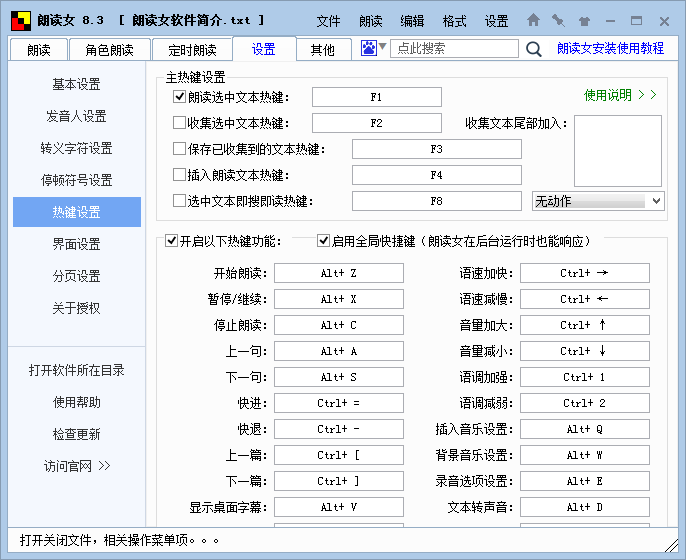Open the search engine dropdown arrow
686x560 pixels.
(x=382, y=46)
